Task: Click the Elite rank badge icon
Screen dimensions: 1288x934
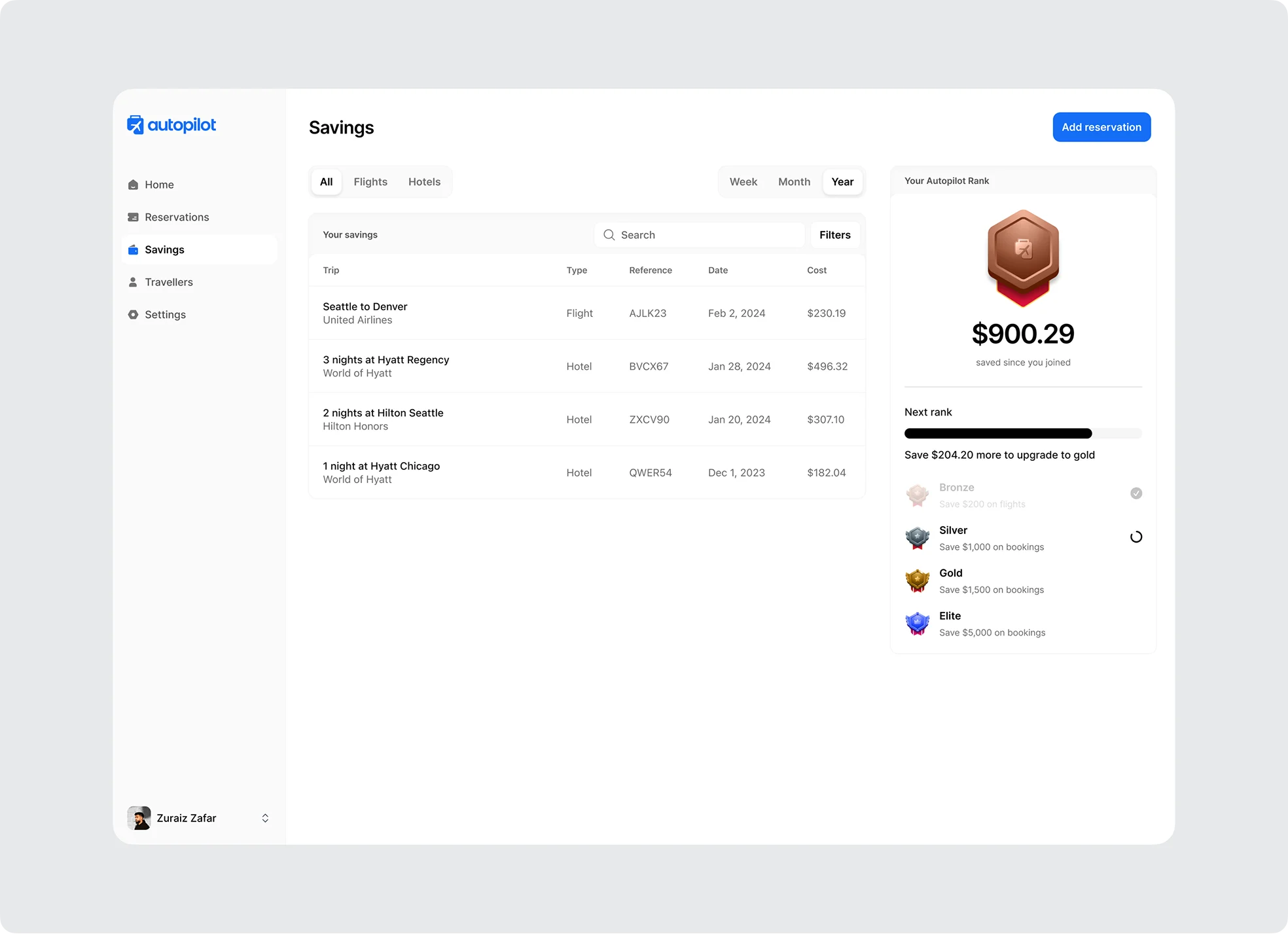Action: [917, 623]
